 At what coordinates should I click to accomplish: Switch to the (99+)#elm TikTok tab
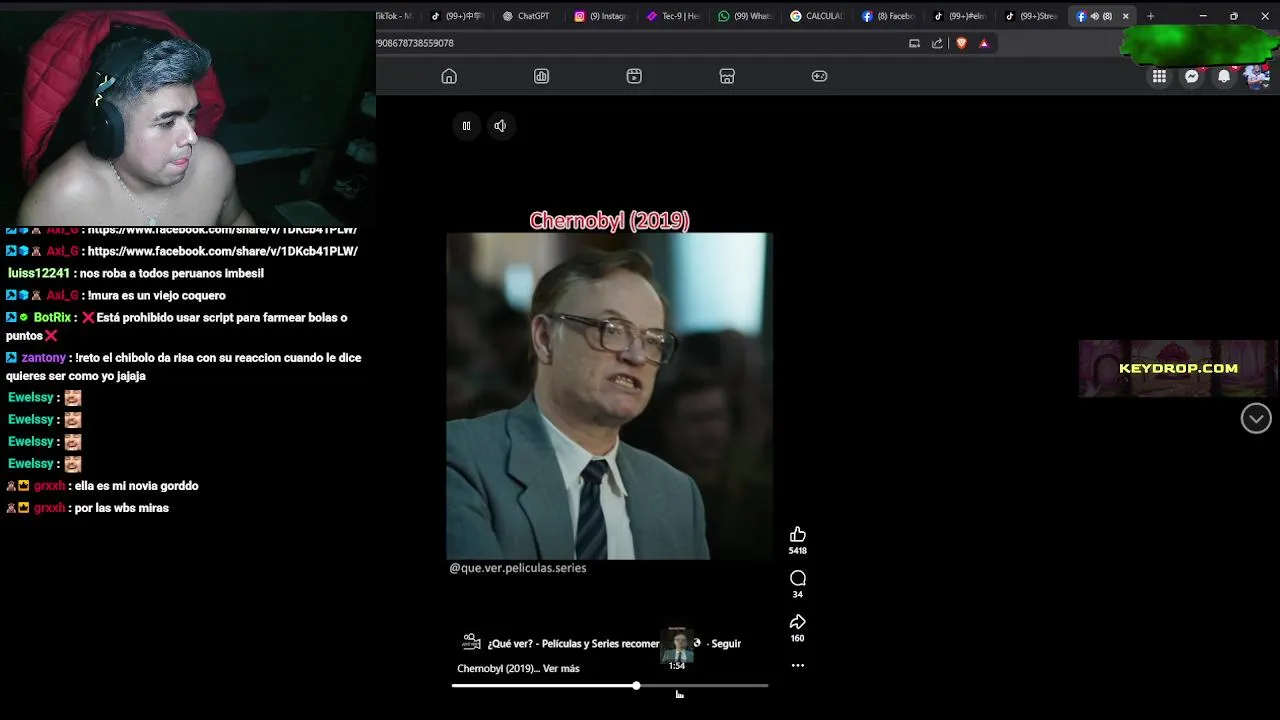[962, 16]
